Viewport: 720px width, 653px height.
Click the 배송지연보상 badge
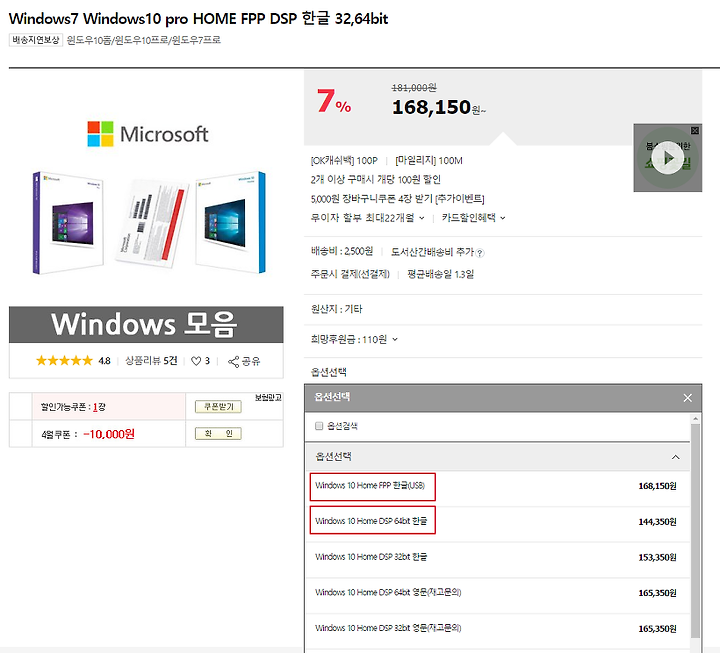36,40
